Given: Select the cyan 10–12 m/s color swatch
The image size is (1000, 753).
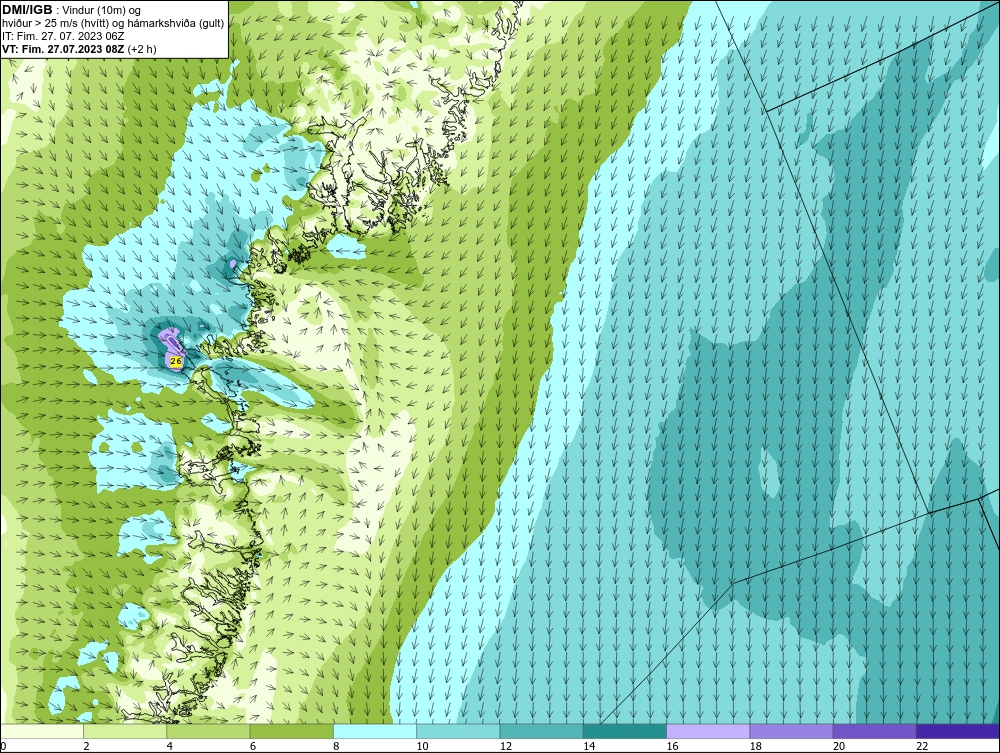Looking at the screenshot, I should pos(458,731).
